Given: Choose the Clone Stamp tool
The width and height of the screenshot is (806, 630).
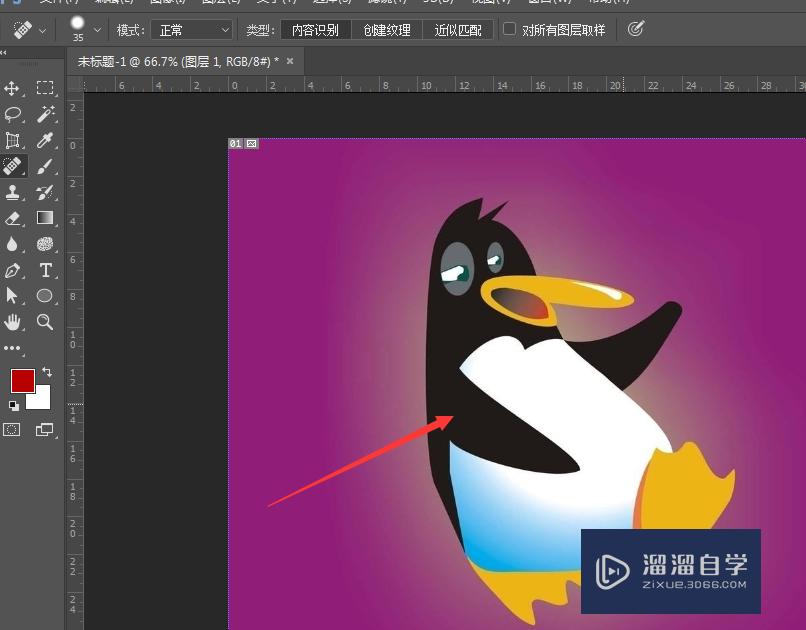Looking at the screenshot, I should (x=13, y=192).
